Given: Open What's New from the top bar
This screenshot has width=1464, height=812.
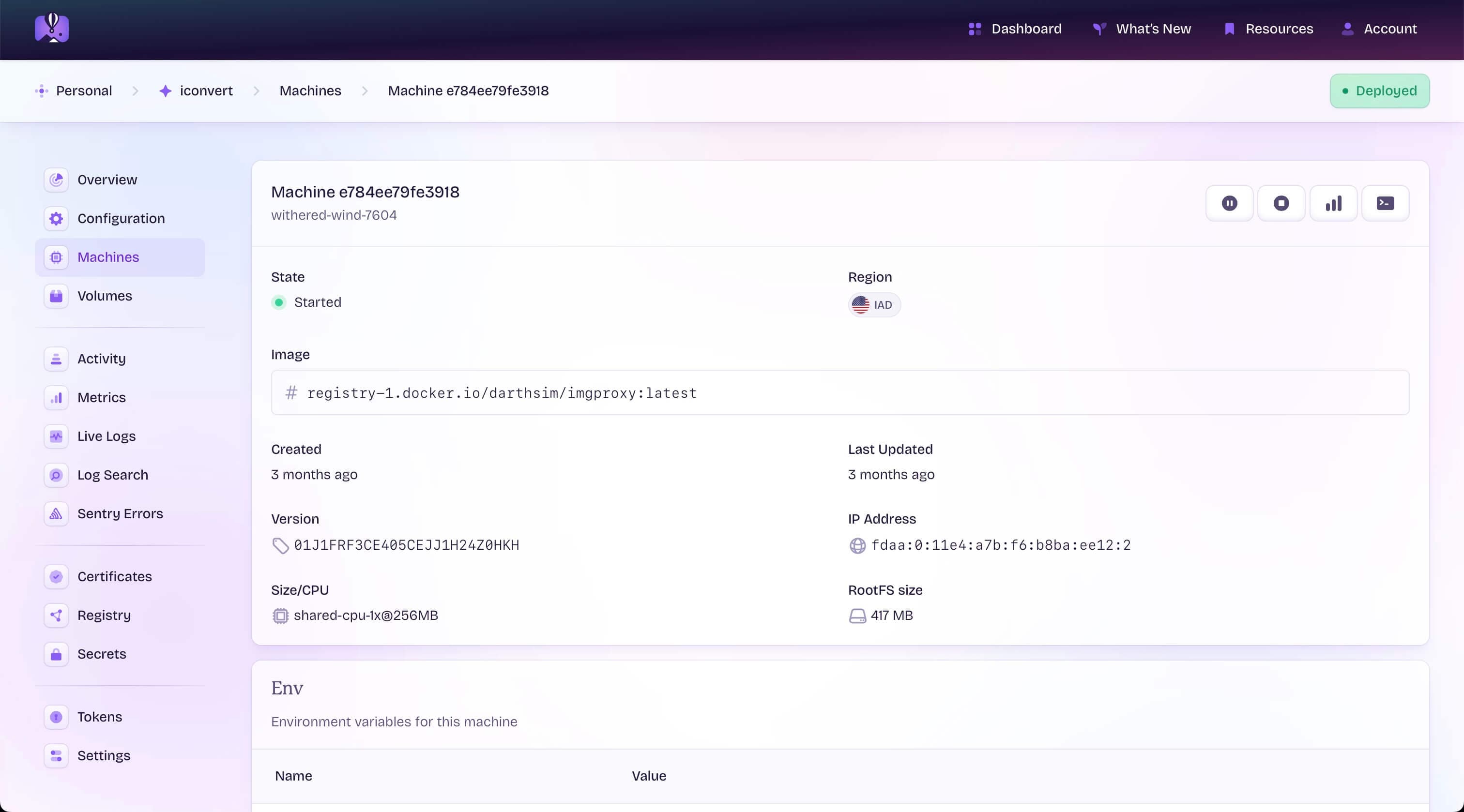Looking at the screenshot, I should tap(1153, 29).
